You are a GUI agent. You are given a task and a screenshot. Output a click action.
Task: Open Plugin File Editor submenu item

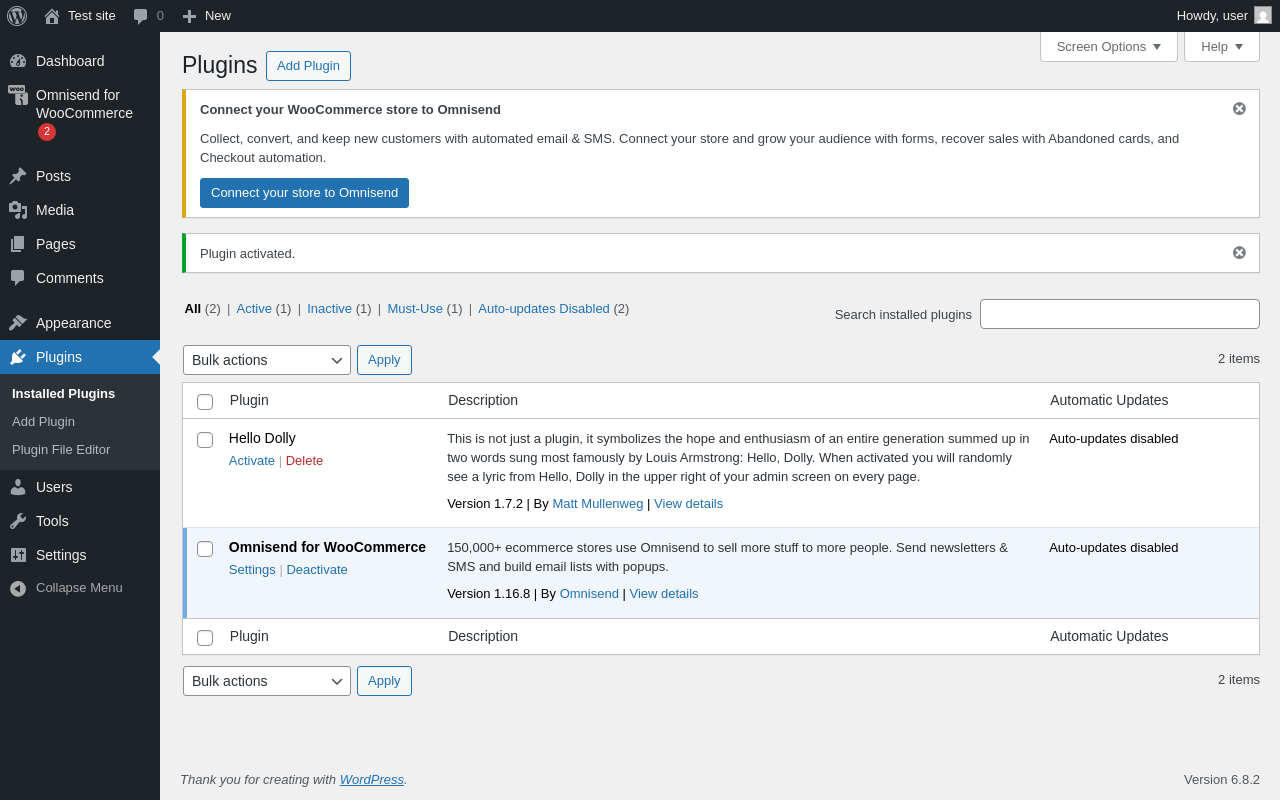click(x=61, y=450)
